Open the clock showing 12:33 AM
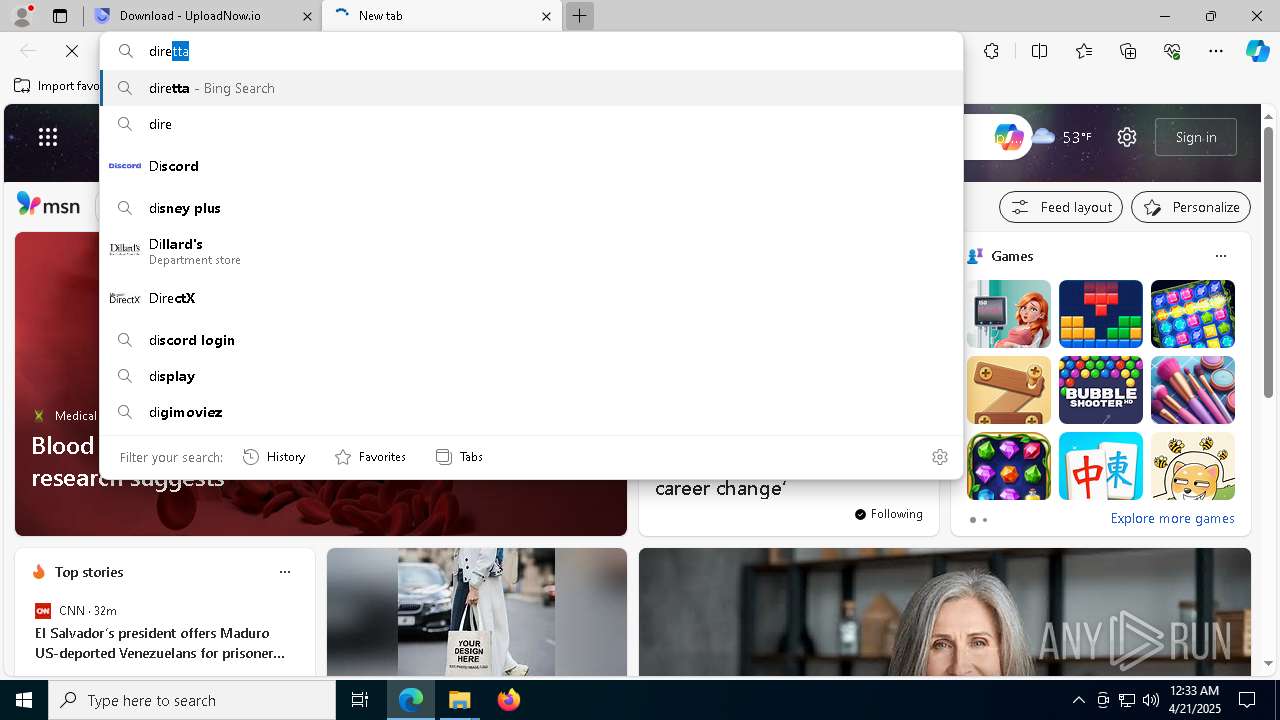The height and width of the screenshot is (720, 1280). point(1194,700)
